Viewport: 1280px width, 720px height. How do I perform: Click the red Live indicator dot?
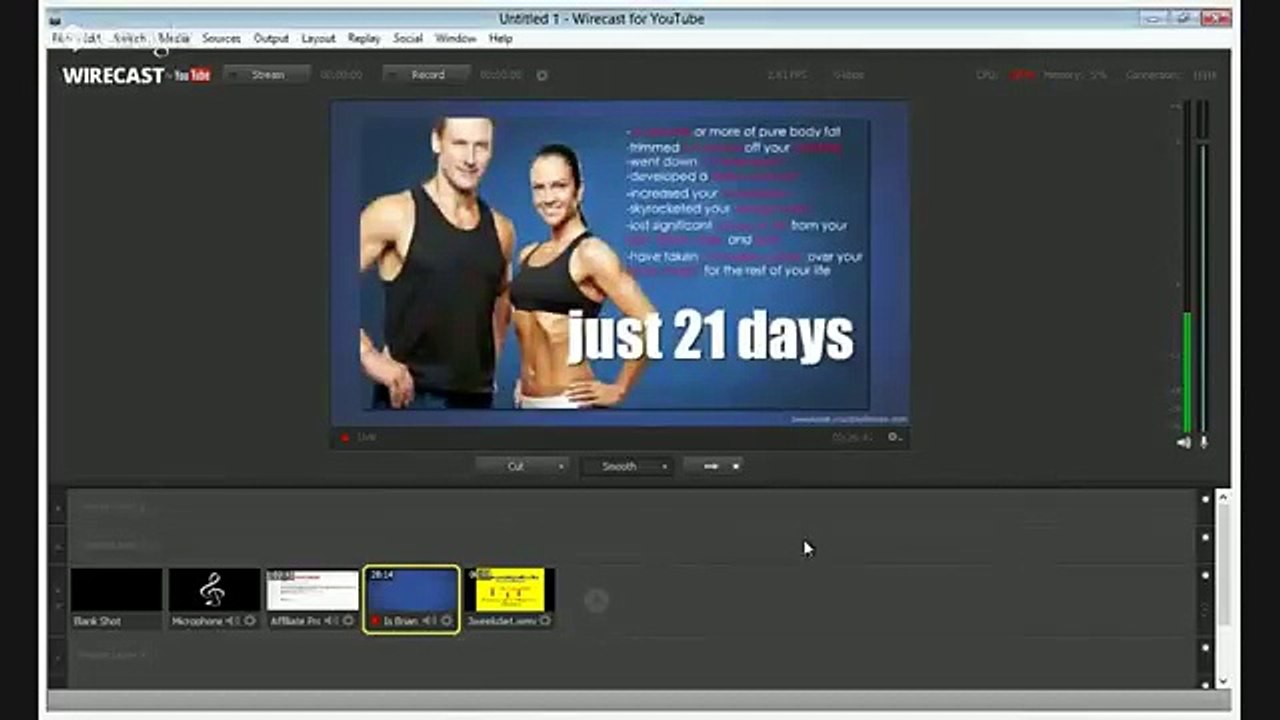coord(345,437)
